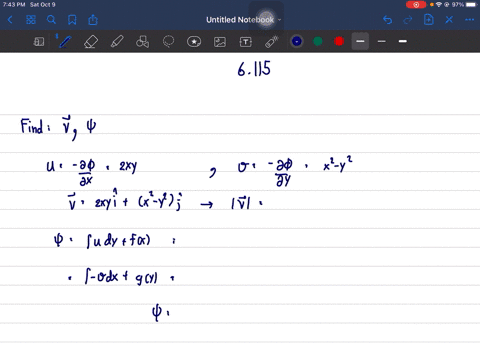Viewport: 480px width, 360px height.
Task: Choose the red pen color
Action: pos(339,41)
